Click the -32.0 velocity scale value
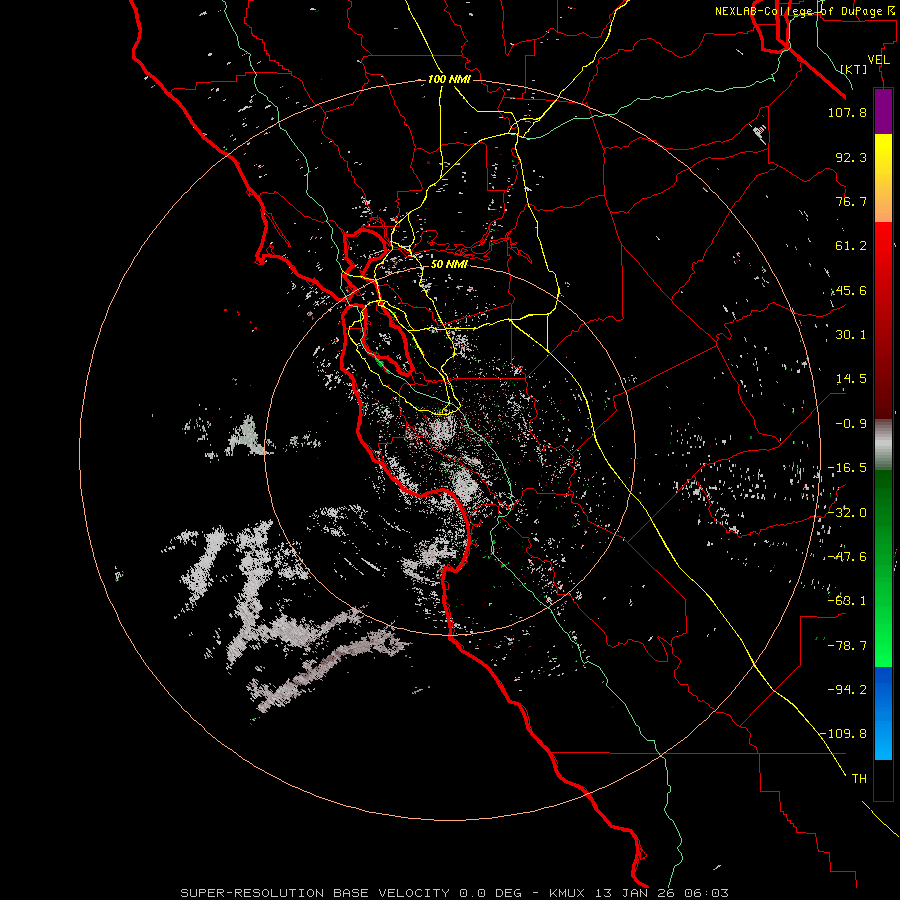The height and width of the screenshot is (900, 900). [847, 513]
